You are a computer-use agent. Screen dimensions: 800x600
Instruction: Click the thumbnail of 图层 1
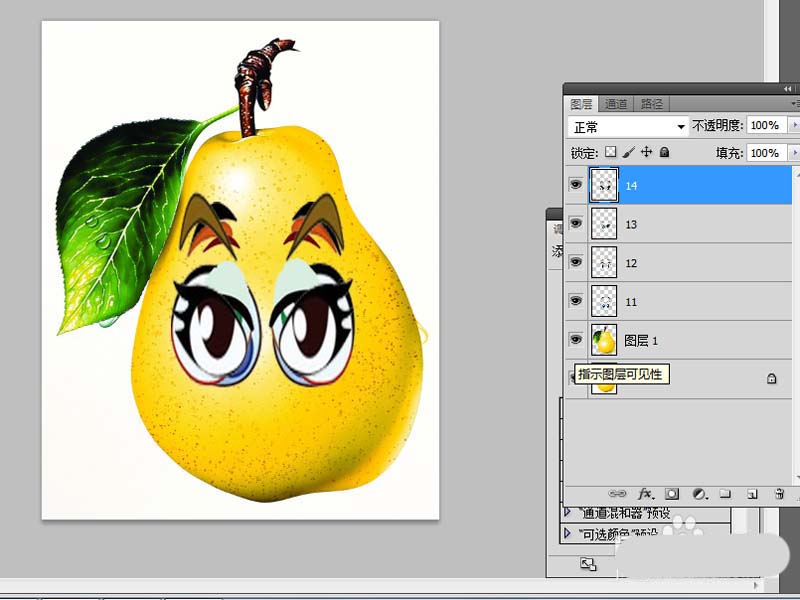pyautogui.click(x=604, y=340)
